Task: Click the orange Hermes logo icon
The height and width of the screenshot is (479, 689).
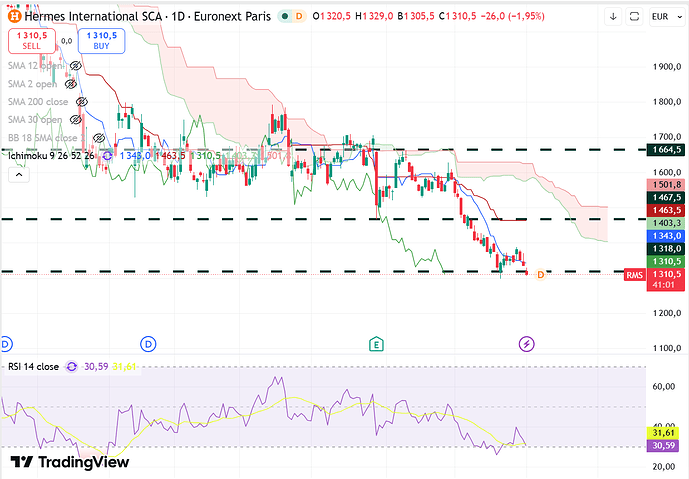Action: point(15,17)
